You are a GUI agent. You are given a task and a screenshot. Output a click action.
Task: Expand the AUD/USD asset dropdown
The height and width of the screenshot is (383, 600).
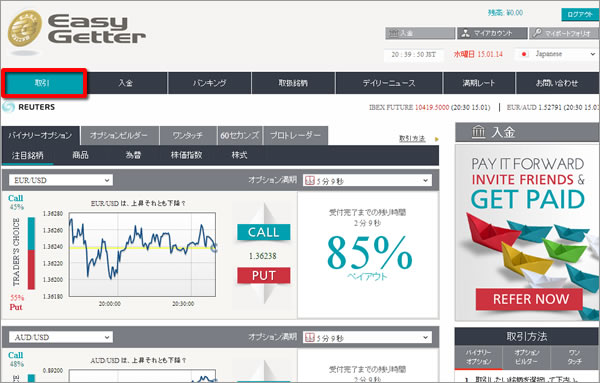pos(61,337)
